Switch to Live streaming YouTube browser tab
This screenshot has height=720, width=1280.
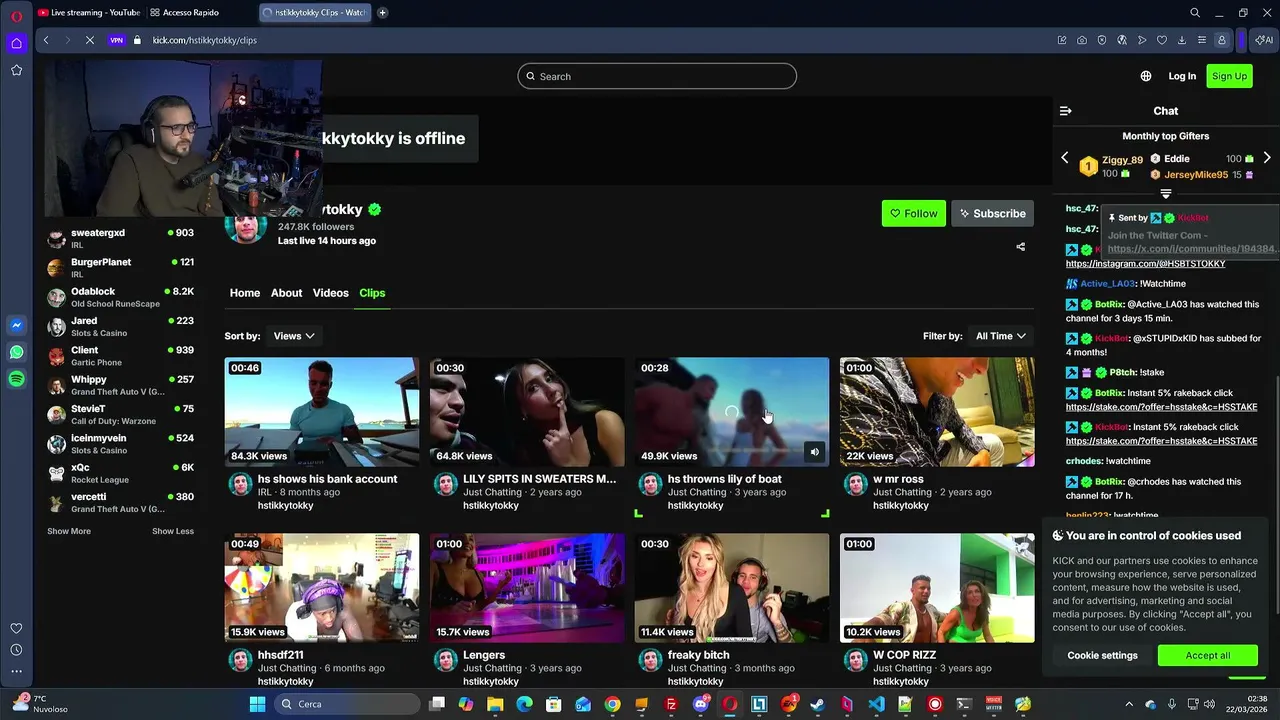coord(88,13)
